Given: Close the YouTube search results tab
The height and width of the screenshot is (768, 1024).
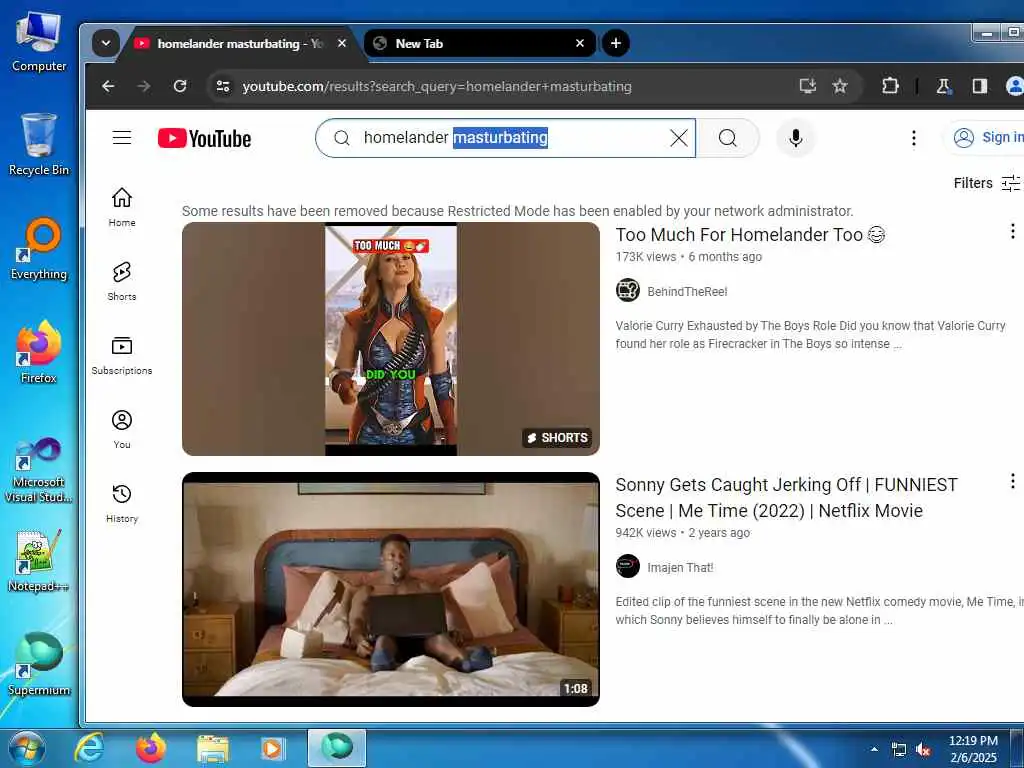Looking at the screenshot, I should pos(342,44).
